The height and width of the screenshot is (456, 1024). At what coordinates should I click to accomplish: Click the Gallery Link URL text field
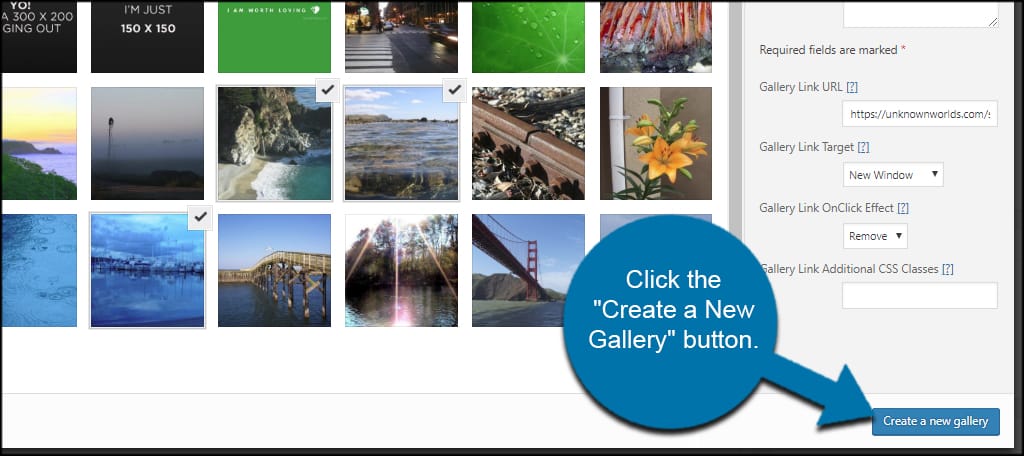[x=920, y=114]
